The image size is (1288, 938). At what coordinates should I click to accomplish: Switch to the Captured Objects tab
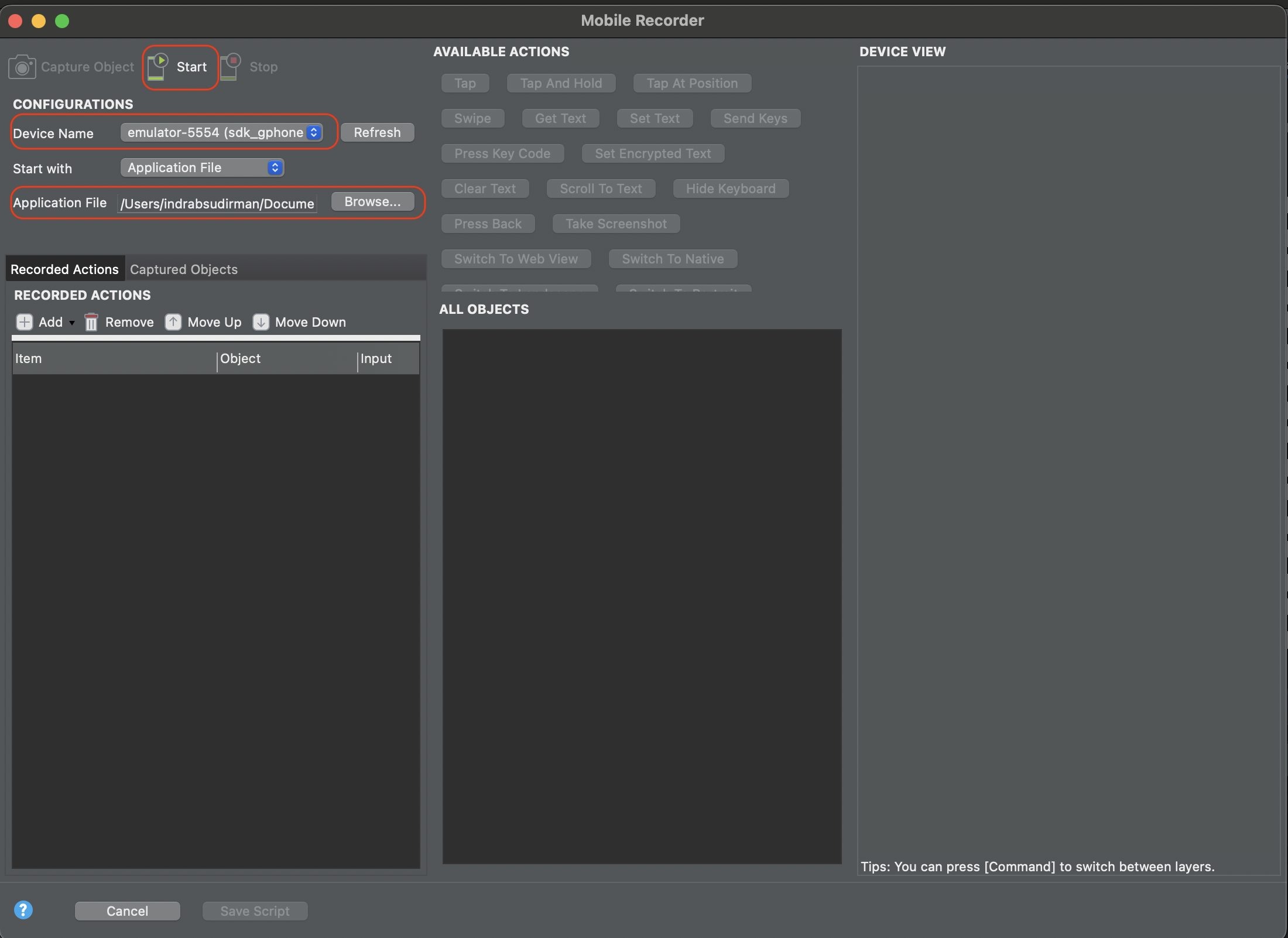tap(184, 269)
